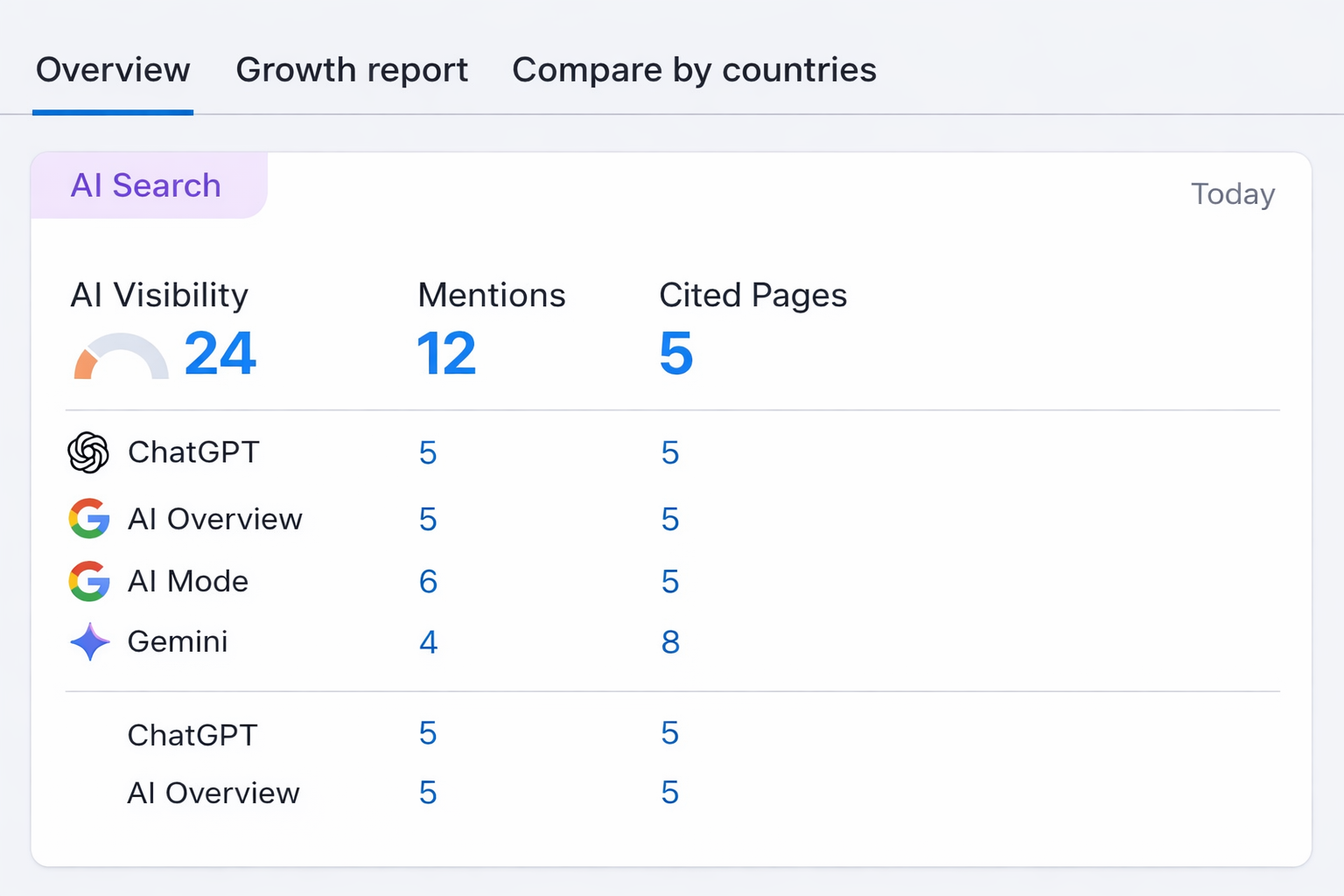
Task: Open the total Mentions value 12
Action: click(446, 353)
